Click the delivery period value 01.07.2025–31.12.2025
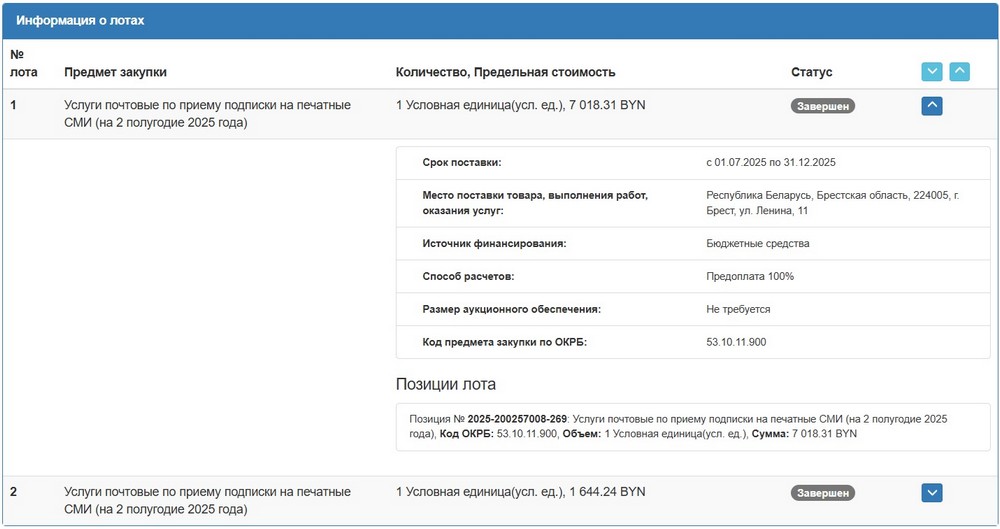1000x529 pixels. click(770, 162)
